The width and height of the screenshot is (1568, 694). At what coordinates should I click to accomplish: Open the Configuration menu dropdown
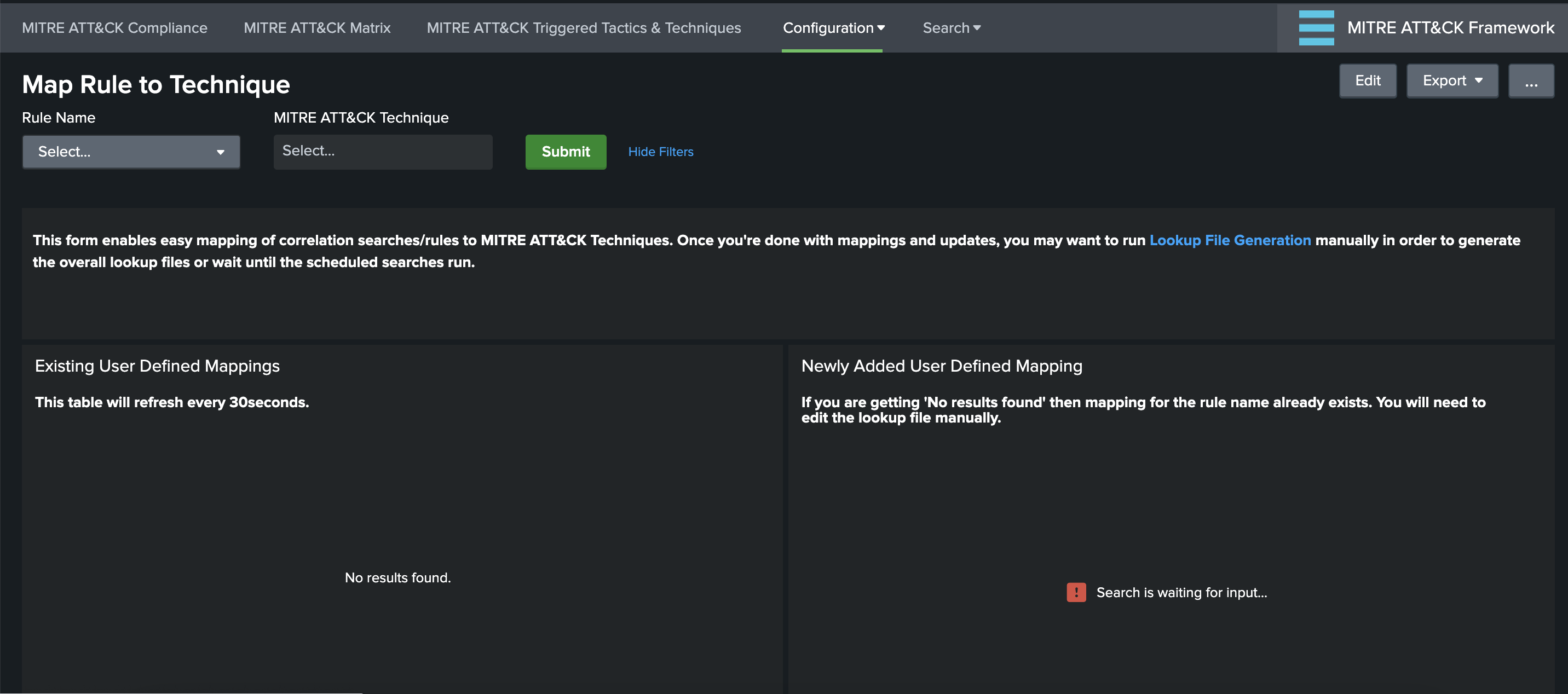[833, 28]
